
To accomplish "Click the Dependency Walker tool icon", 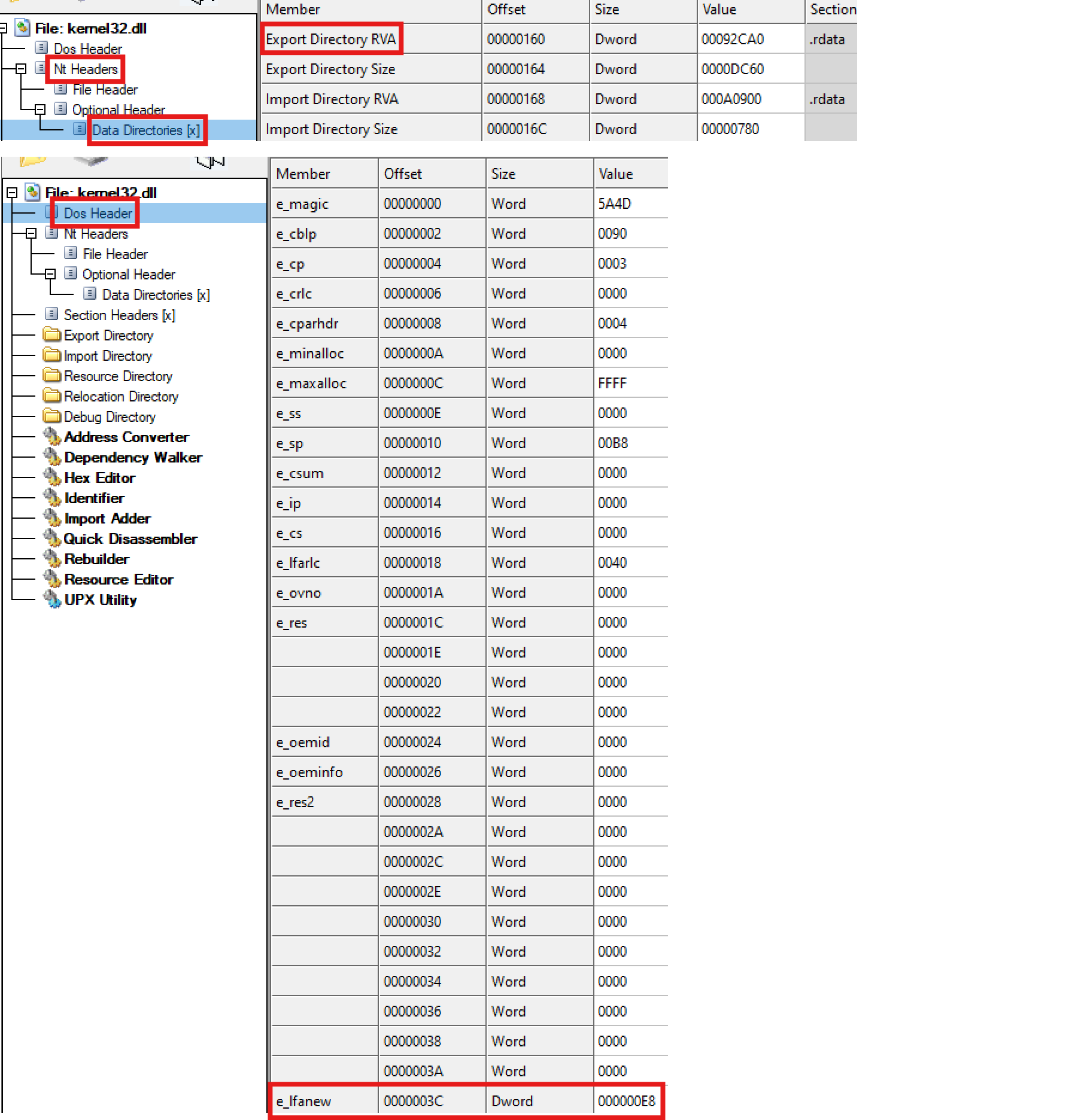I will [x=53, y=457].
